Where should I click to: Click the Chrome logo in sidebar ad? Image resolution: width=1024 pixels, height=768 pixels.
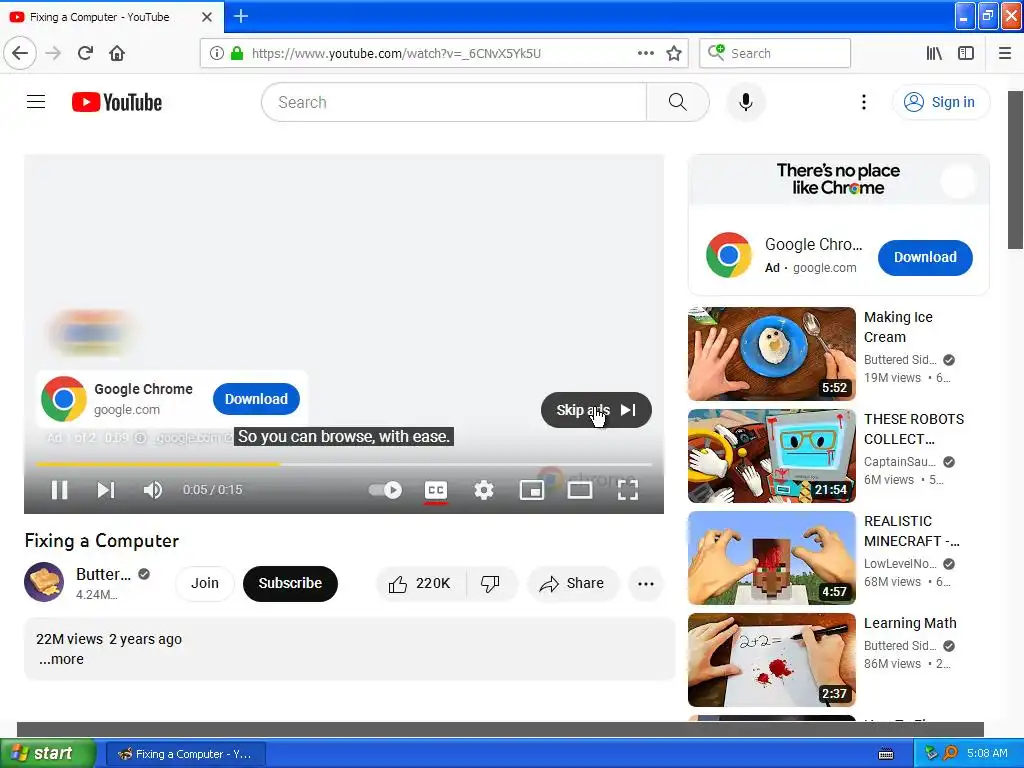point(728,255)
